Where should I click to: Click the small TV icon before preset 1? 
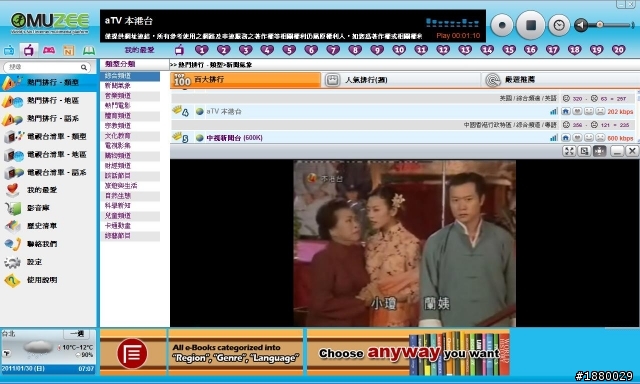179,50
